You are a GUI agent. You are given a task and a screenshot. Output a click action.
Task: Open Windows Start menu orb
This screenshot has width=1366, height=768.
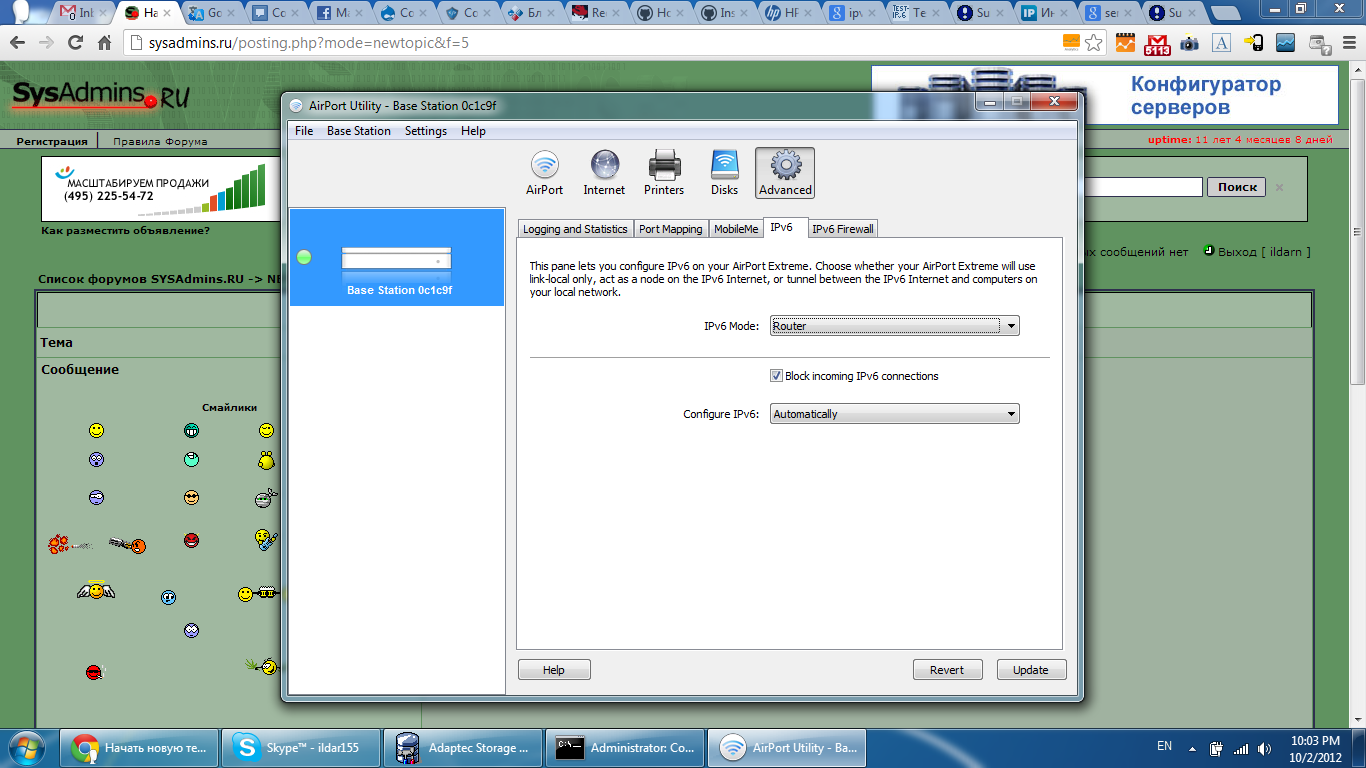(x=27, y=747)
